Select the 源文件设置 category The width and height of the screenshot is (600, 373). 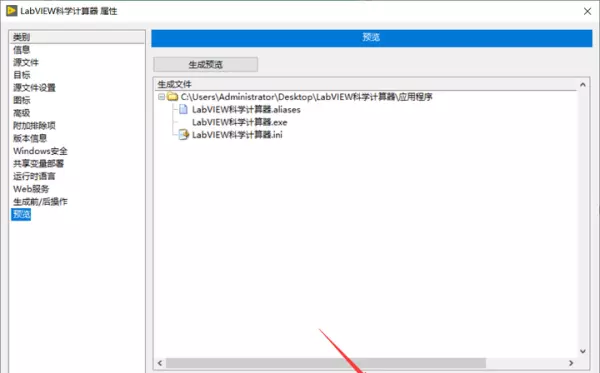(x=34, y=88)
